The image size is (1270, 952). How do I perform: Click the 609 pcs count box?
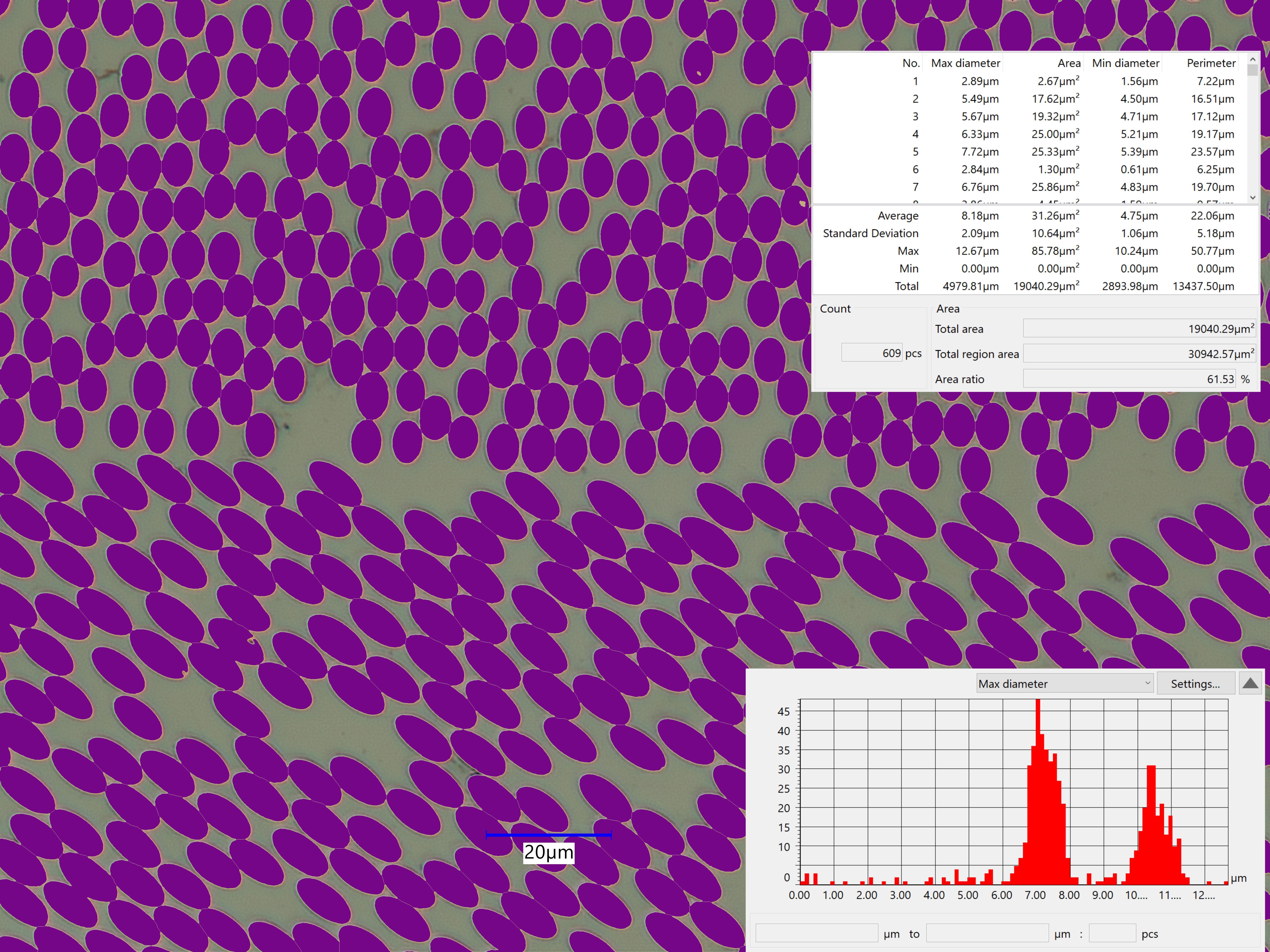coord(872,353)
